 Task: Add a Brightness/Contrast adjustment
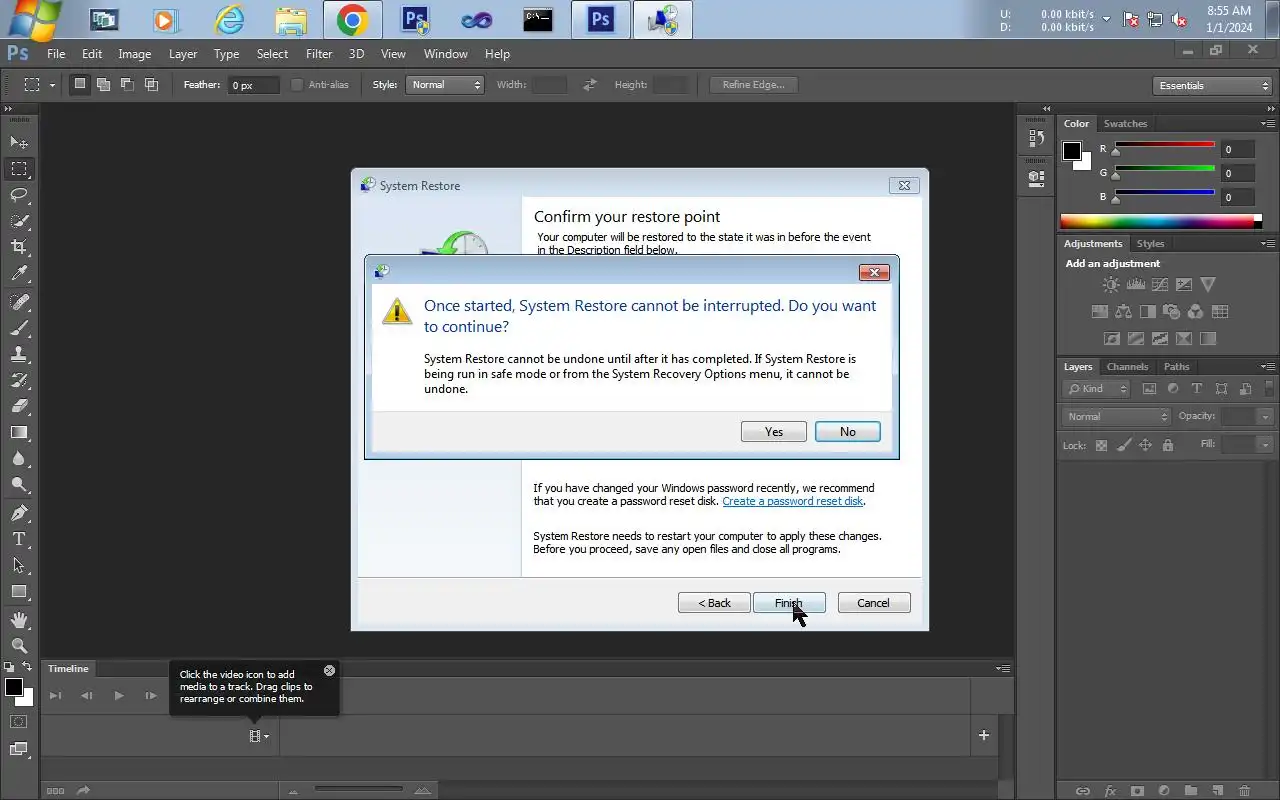[1111, 285]
